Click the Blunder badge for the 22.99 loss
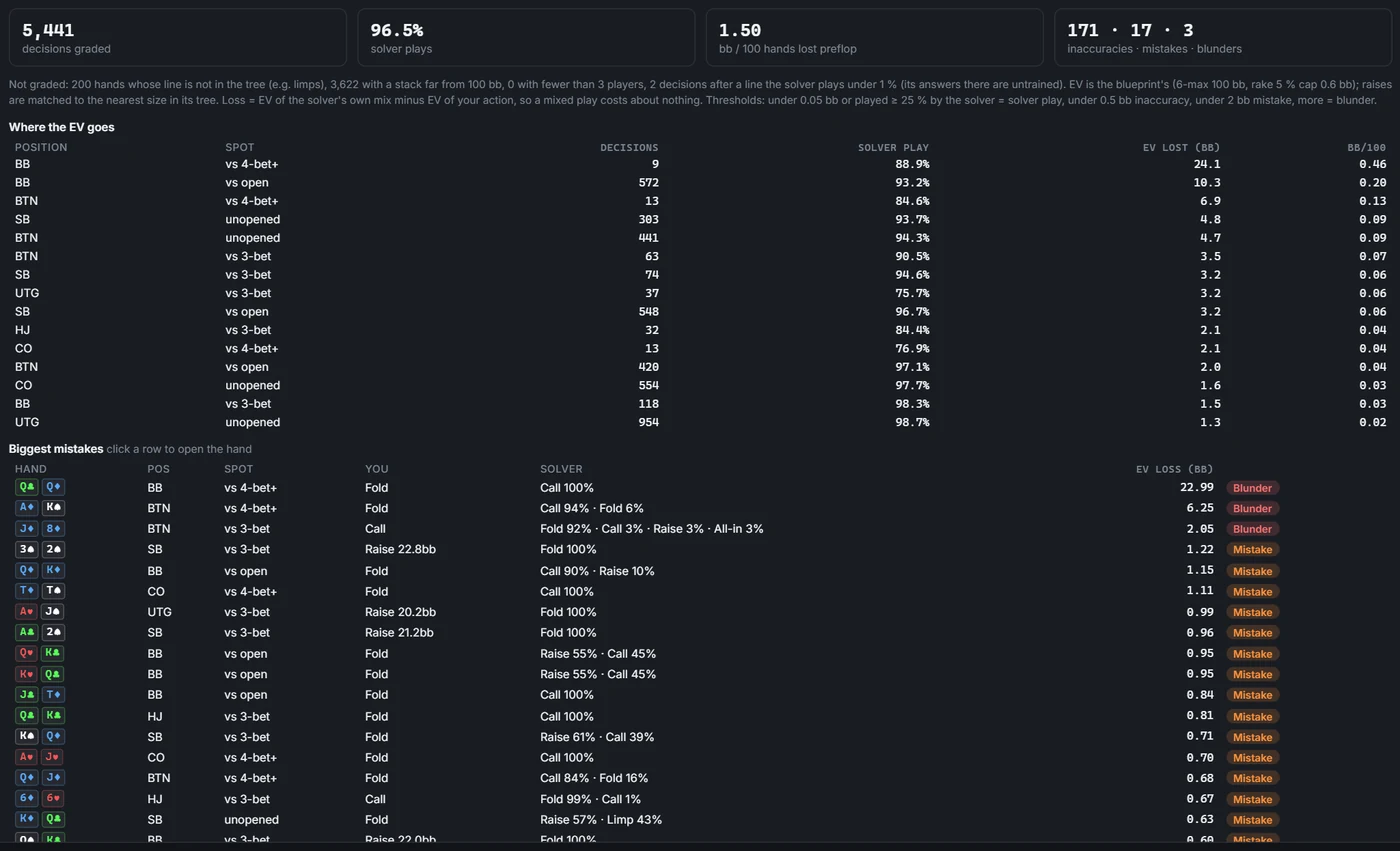The height and width of the screenshot is (851, 1400). pos(1252,488)
